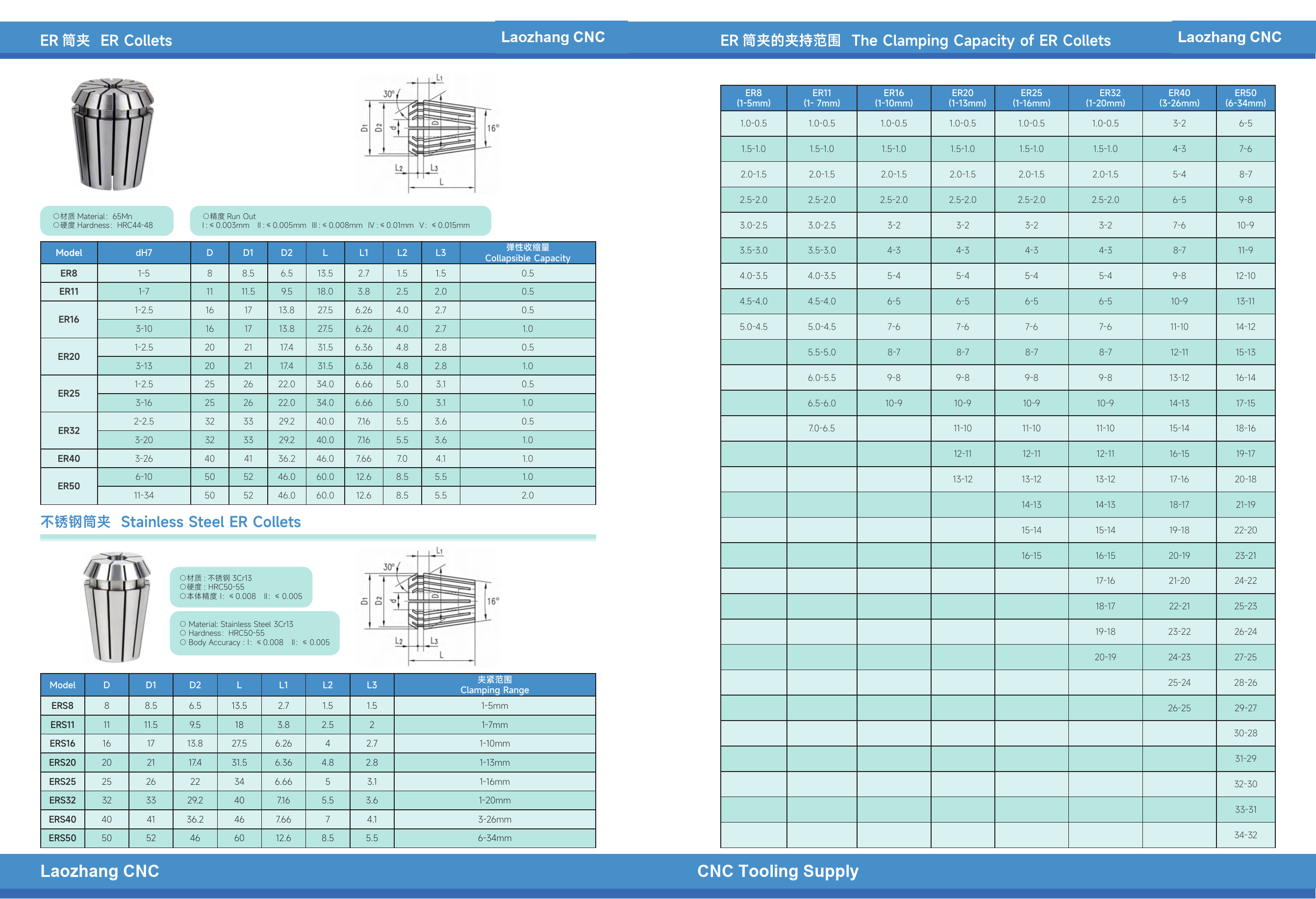Click the '3-26' dH7 cell for ER40
Viewport: 1316px width, 899px height.
click(144, 458)
